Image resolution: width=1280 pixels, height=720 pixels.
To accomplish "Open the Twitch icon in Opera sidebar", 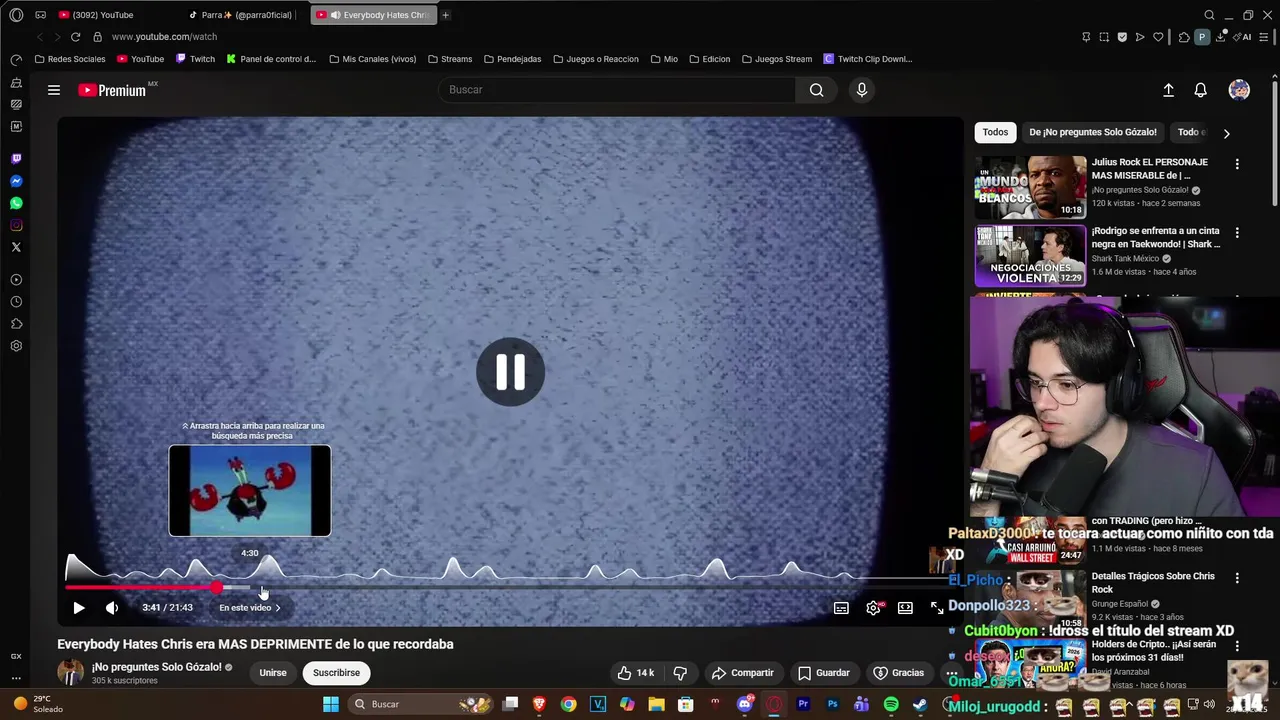I will point(16,159).
